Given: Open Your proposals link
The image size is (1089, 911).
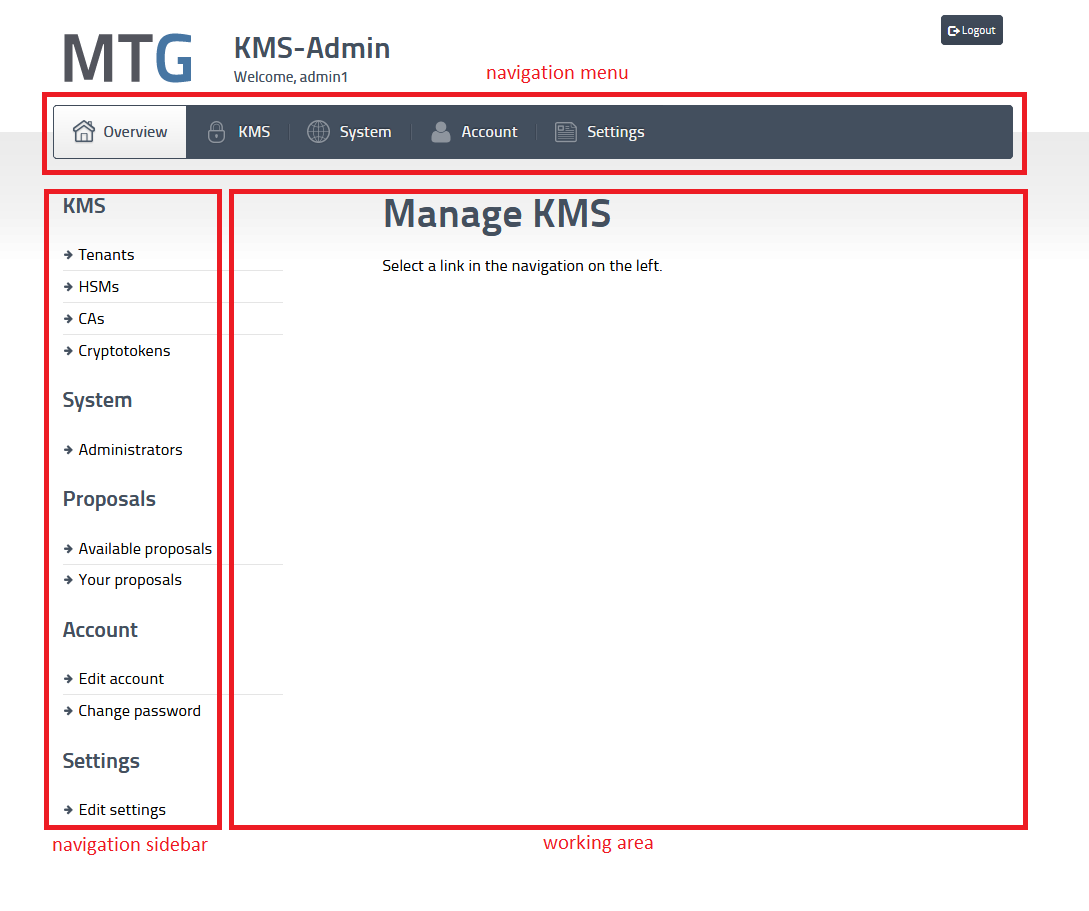Looking at the screenshot, I should [130, 580].
